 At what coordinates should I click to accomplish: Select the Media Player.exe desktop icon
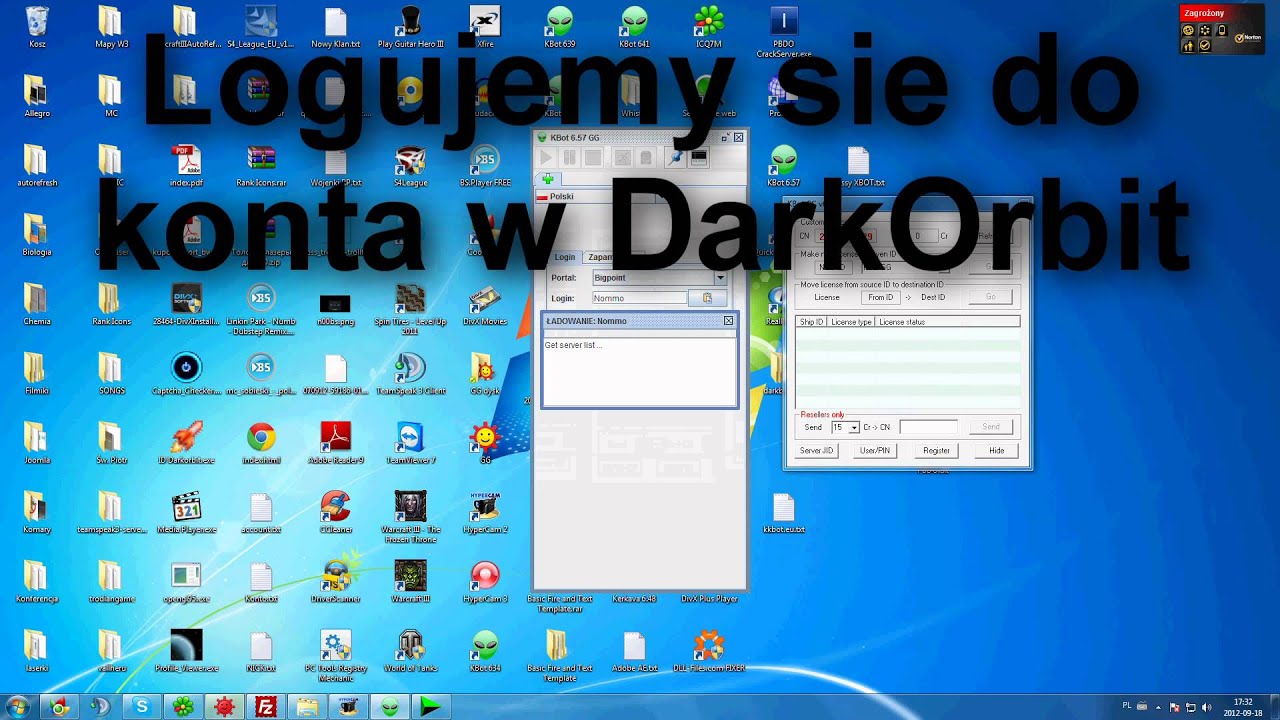click(186, 512)
